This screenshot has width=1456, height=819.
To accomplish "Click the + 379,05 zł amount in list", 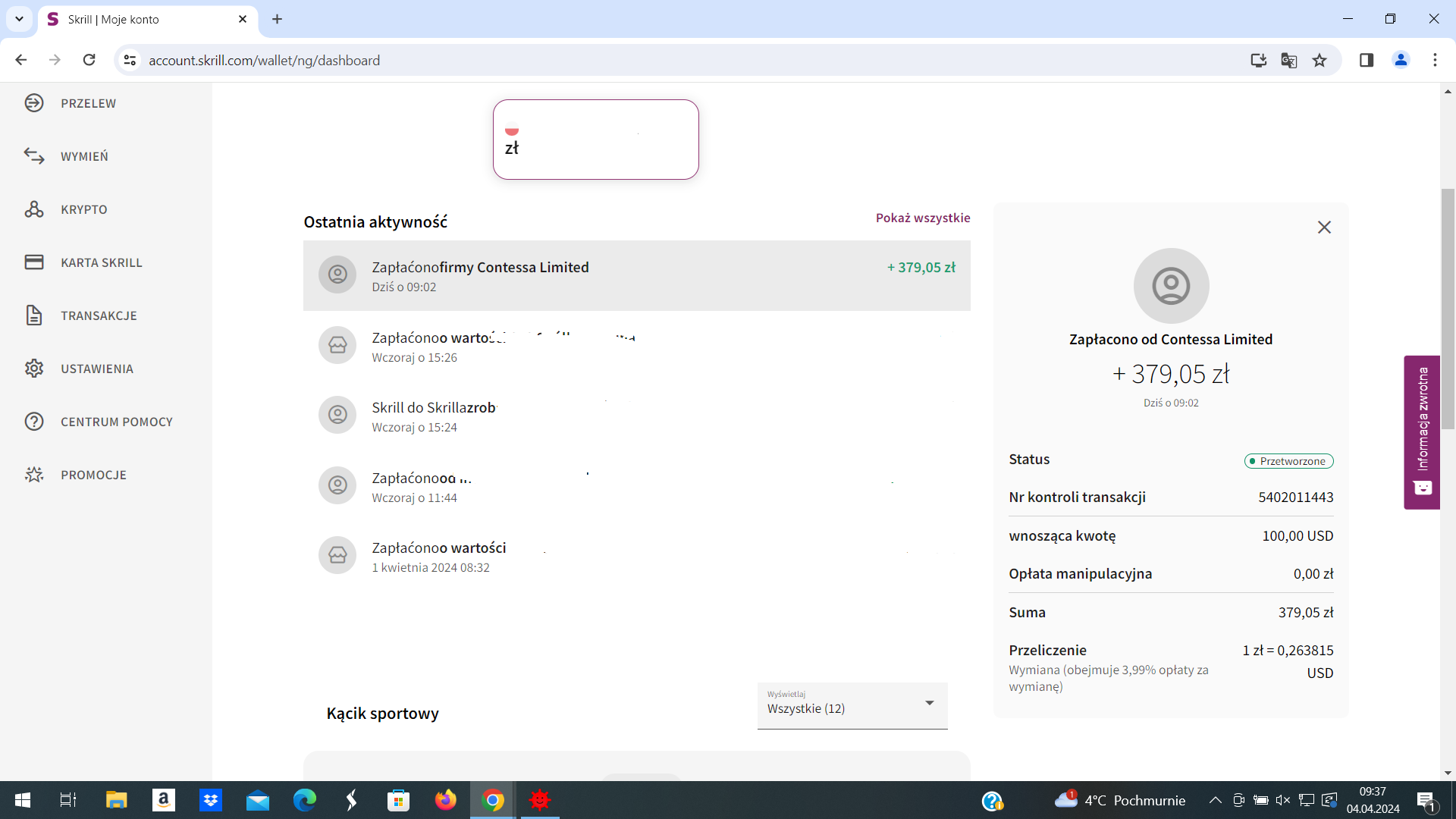I will click(921, 267).
